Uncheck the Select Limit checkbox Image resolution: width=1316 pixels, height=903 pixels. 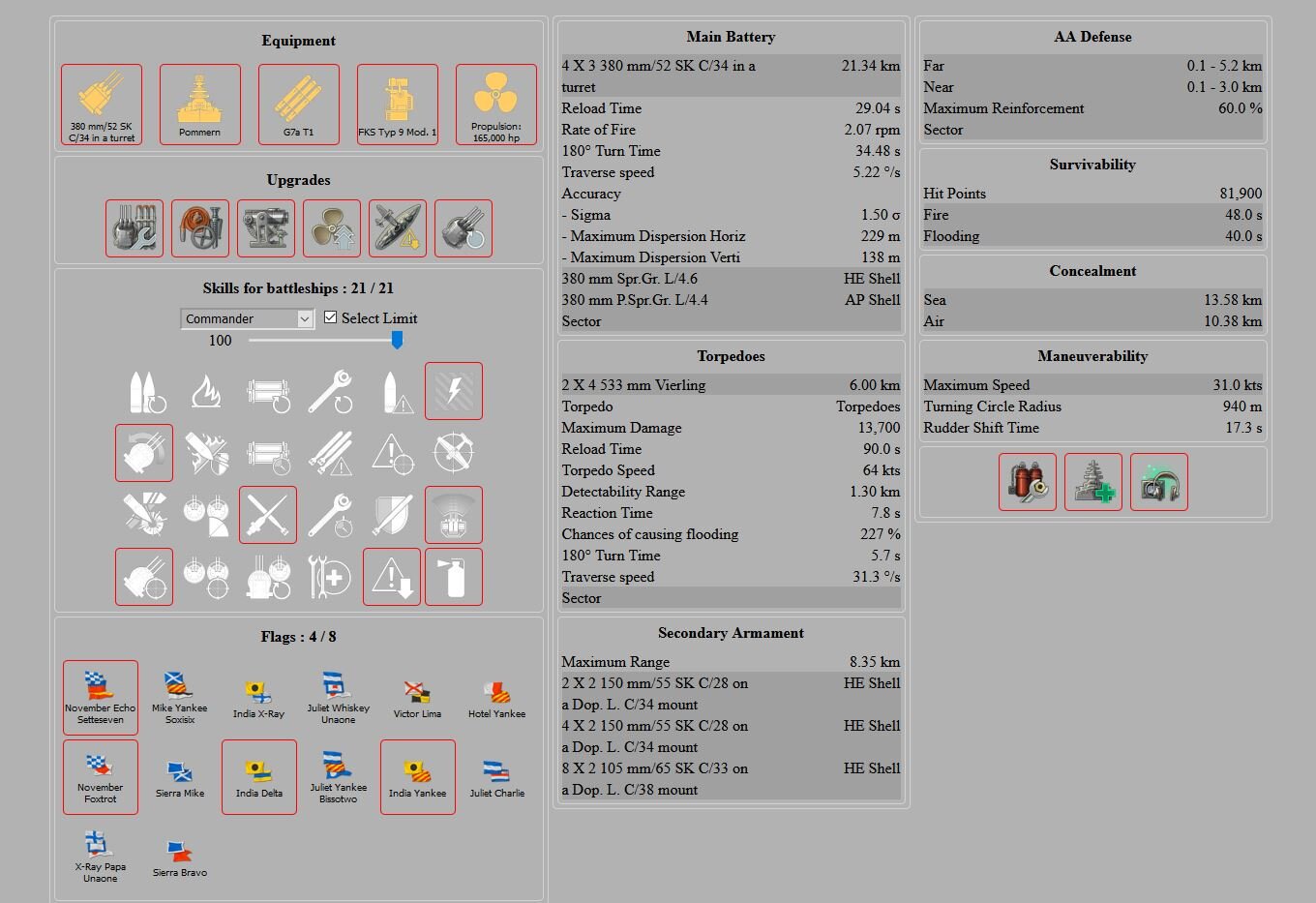pyautogui.click(x=330, y=317)
